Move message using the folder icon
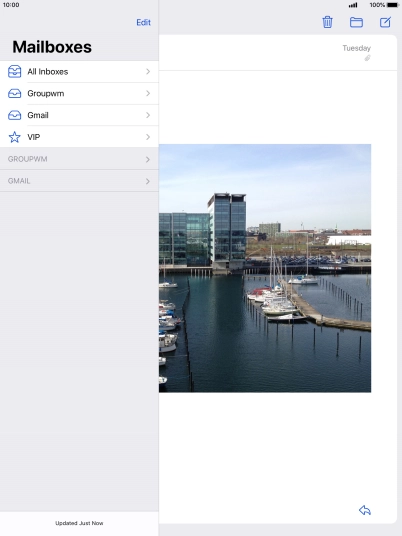402x536 pixels. (x=356, y=23)
